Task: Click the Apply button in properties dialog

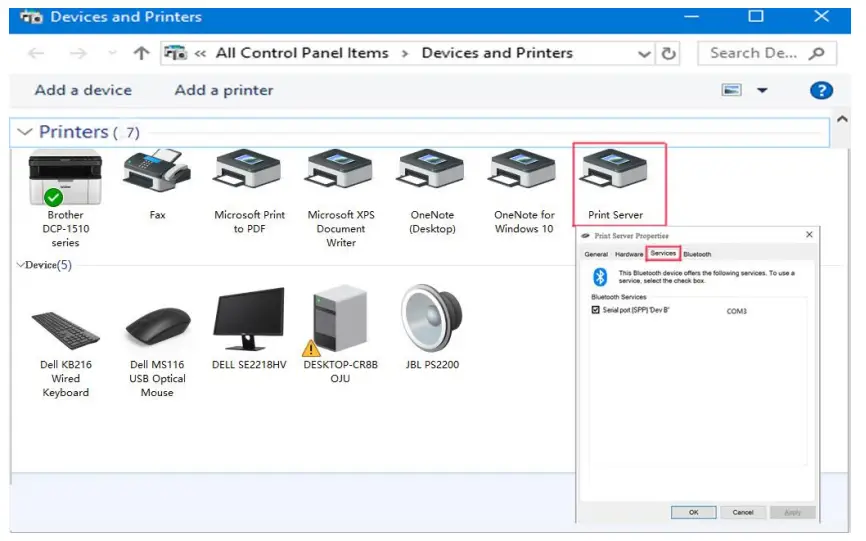Action: point(793,512)
